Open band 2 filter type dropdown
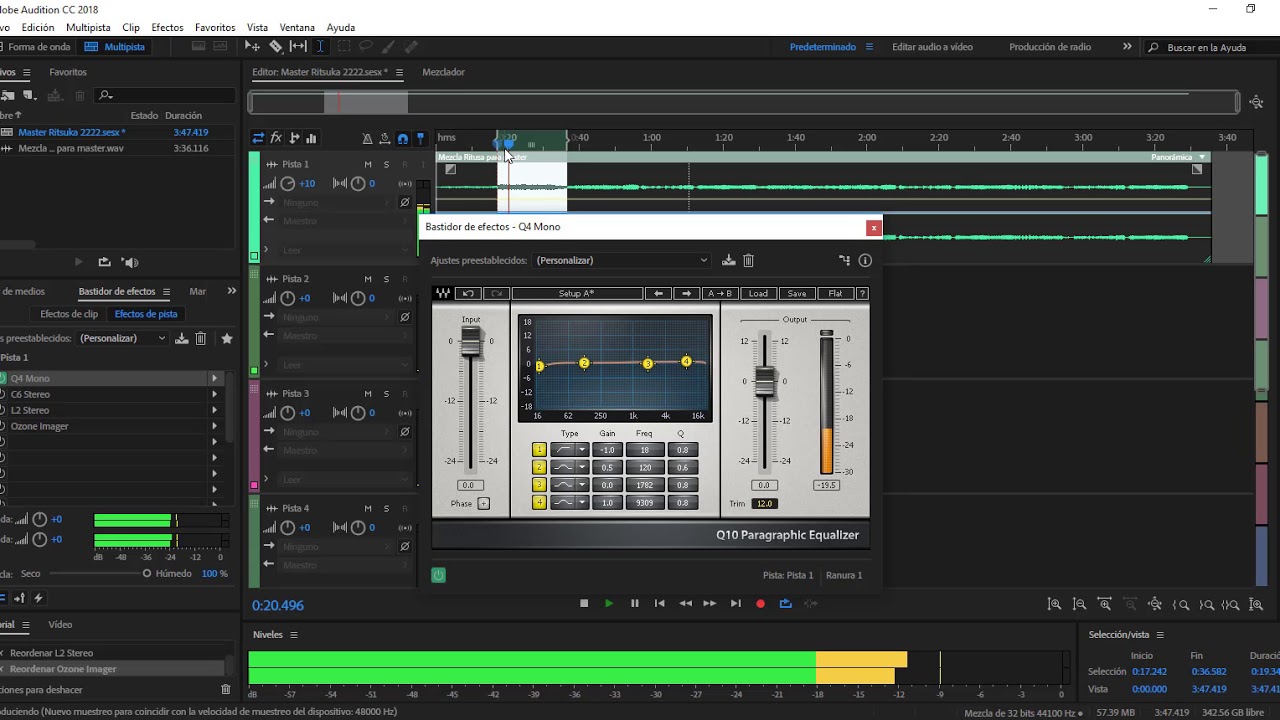The width and height of the screenshot is (1280, 720). (582, 467)
